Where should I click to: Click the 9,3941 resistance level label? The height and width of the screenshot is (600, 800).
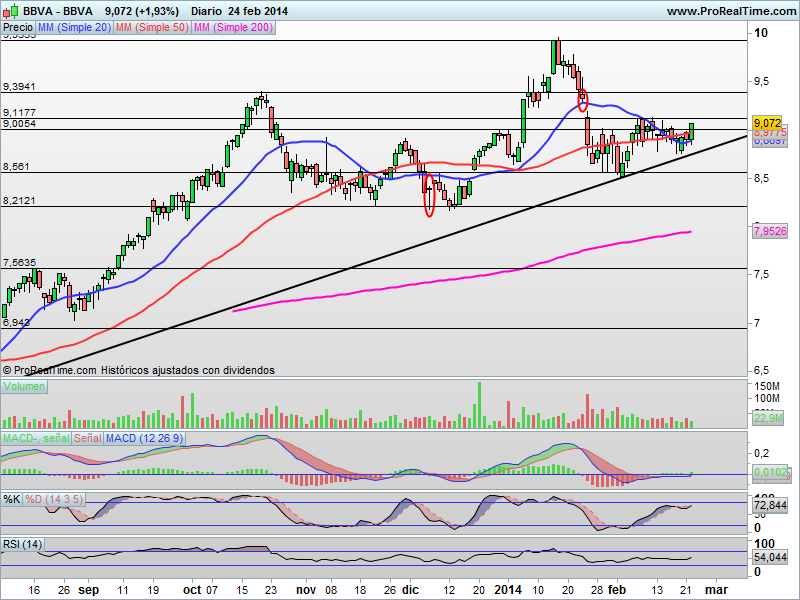click(x=19, y=87)
